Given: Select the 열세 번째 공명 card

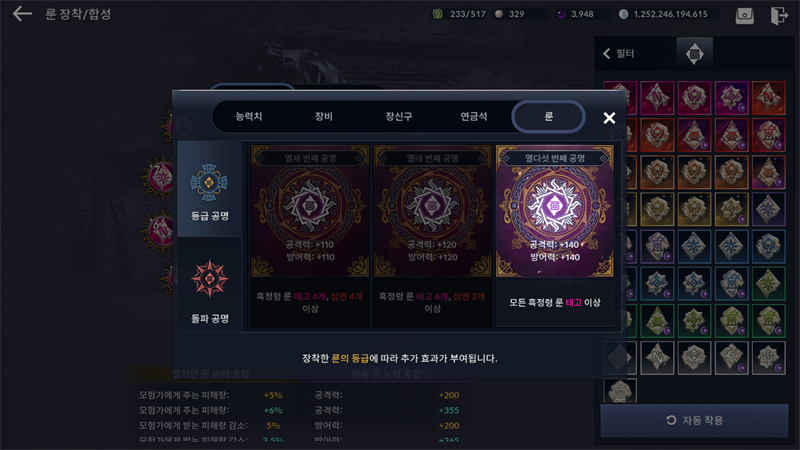Looking at the screenshot, I should click(310, 236).
